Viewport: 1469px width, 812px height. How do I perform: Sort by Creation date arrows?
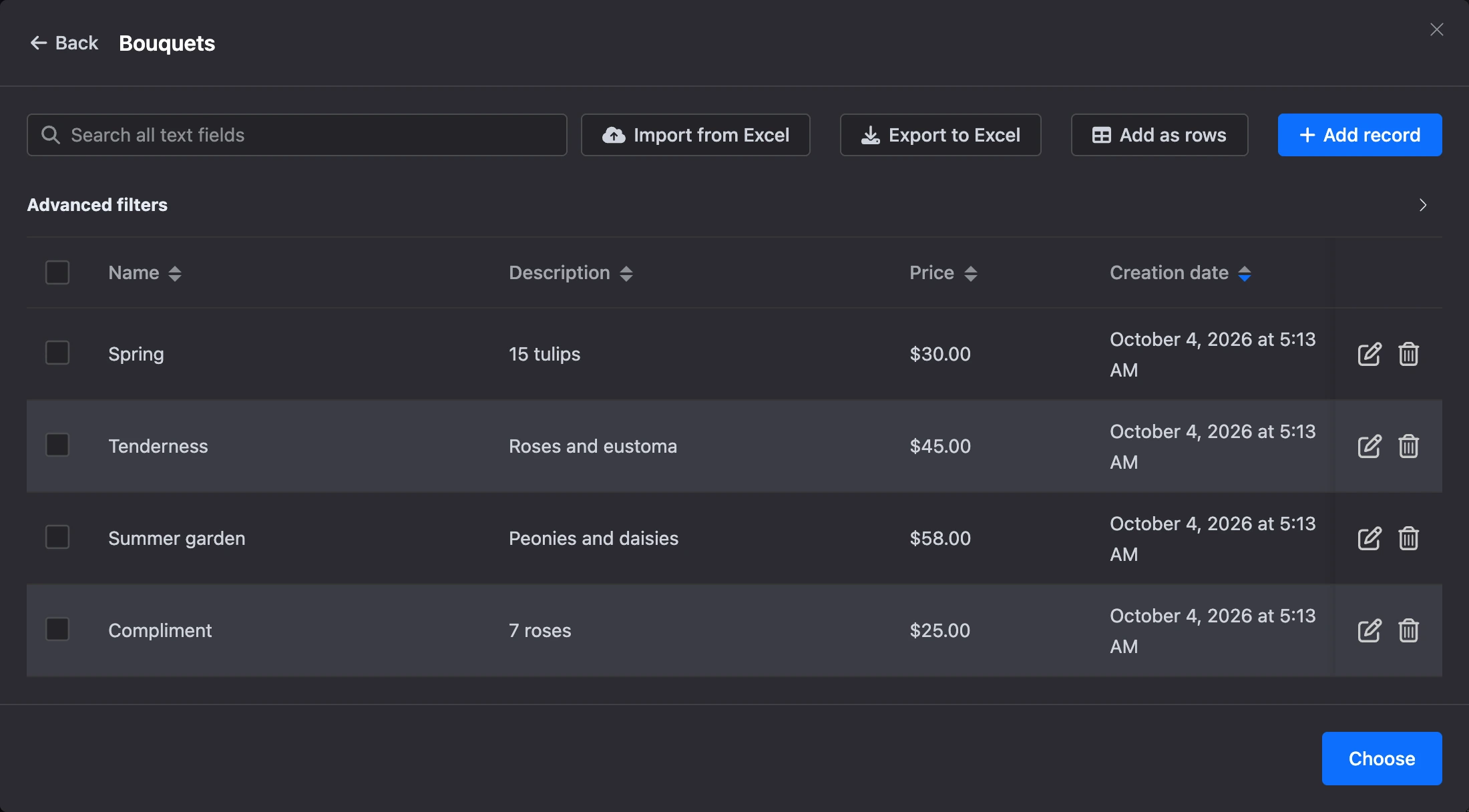(1245, 273)
